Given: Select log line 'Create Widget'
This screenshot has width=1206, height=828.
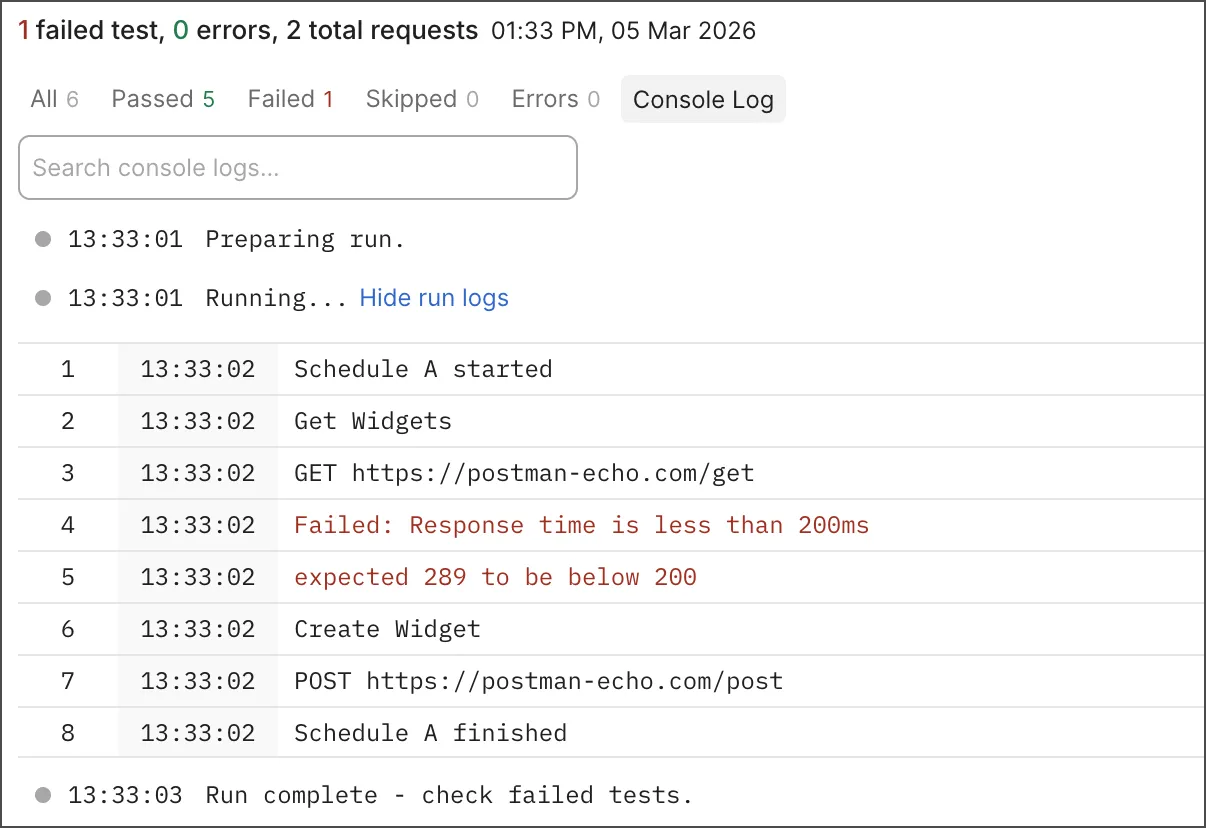Looking at the screenshot, I should coord(387,629).
